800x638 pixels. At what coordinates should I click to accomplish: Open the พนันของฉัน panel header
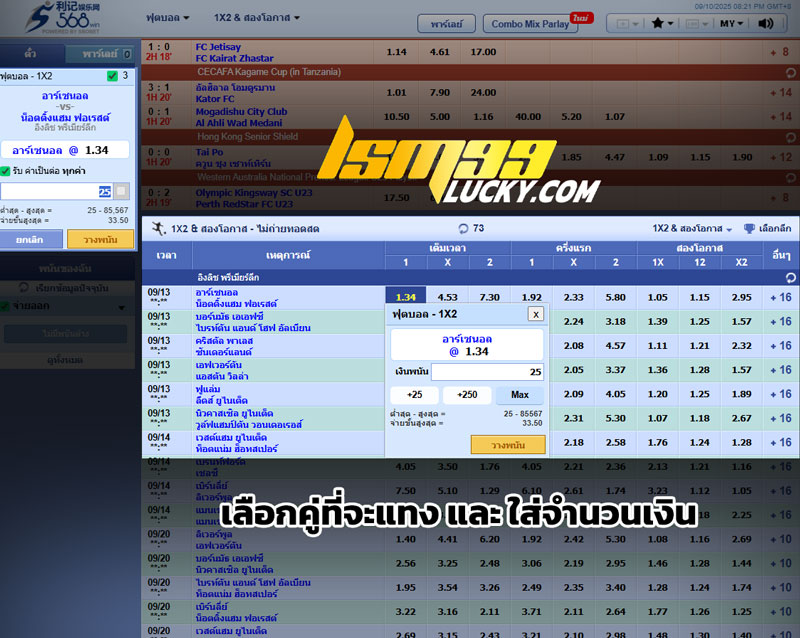click(x=65, y=268)
